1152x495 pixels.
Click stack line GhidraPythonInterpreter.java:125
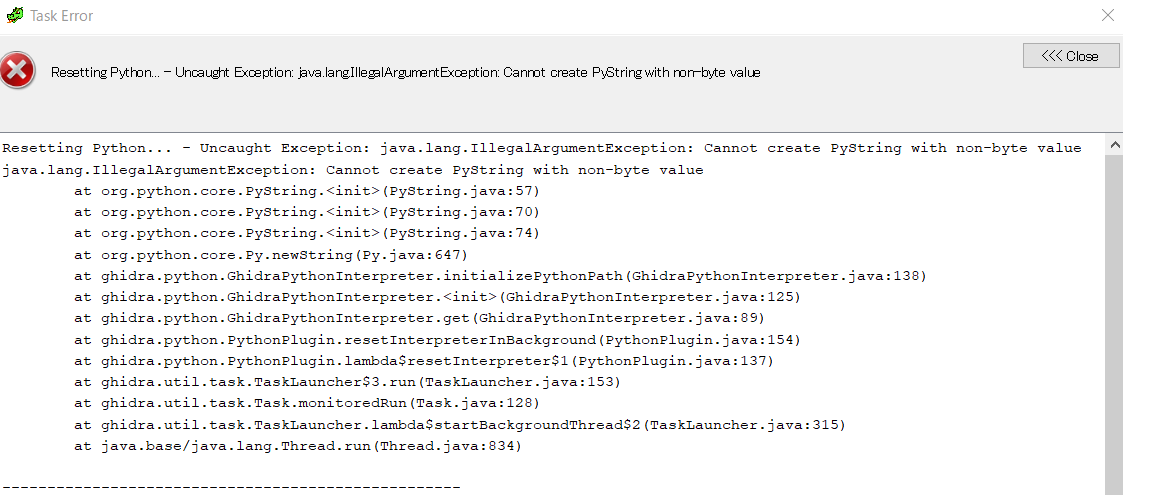437,297
